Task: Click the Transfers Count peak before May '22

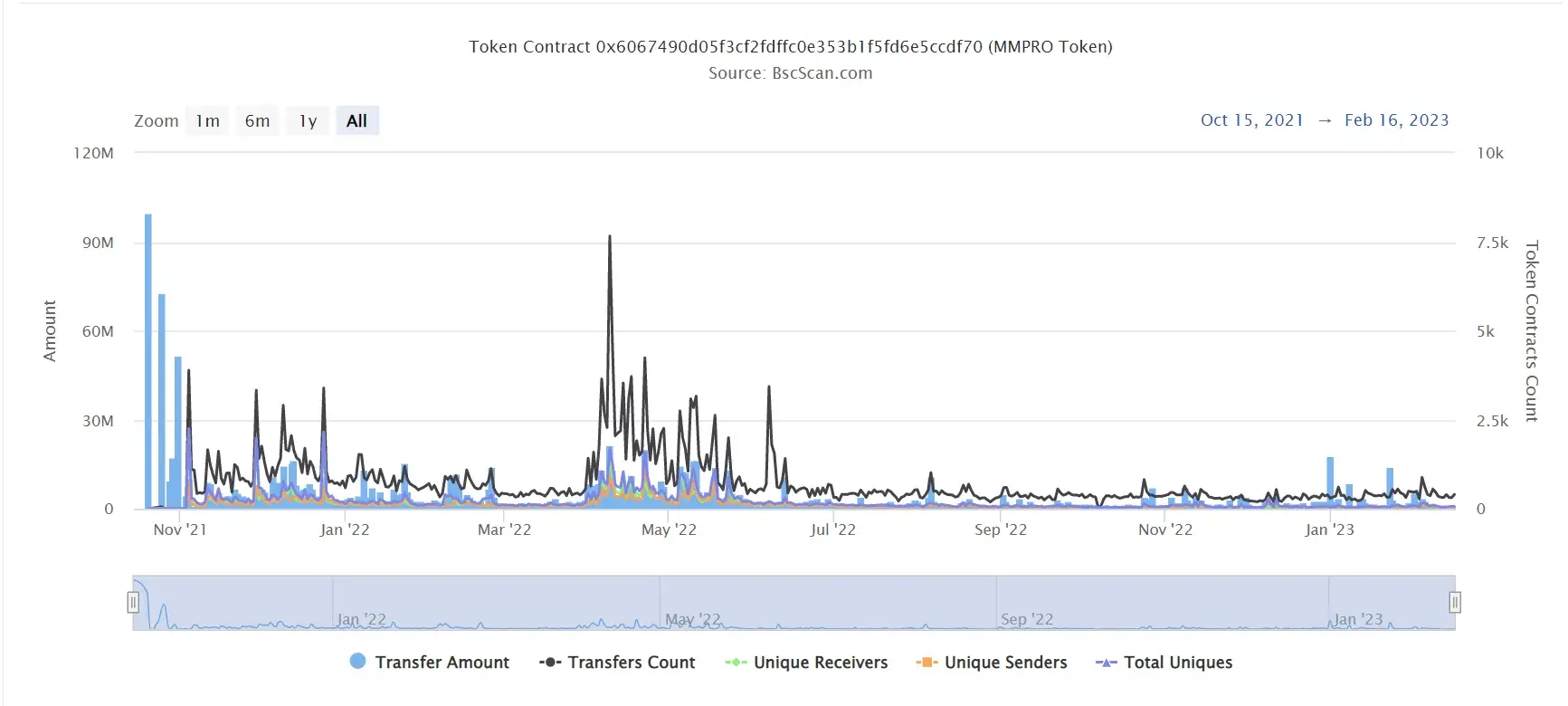Action: [610, 238]
